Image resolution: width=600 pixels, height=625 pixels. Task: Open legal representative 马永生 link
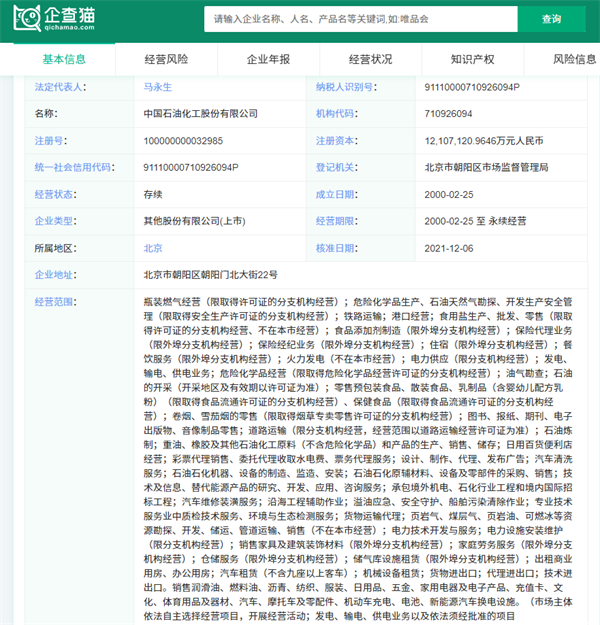tap(157, 87)
